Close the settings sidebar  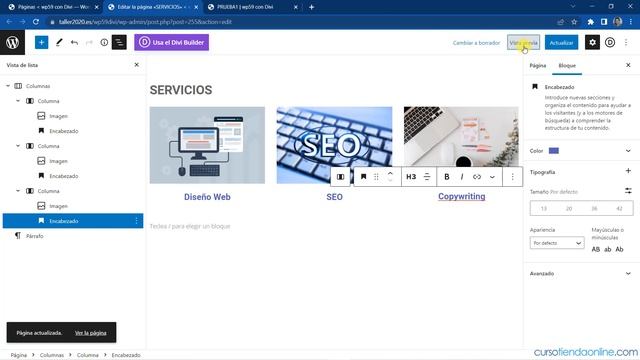(628, 65)
